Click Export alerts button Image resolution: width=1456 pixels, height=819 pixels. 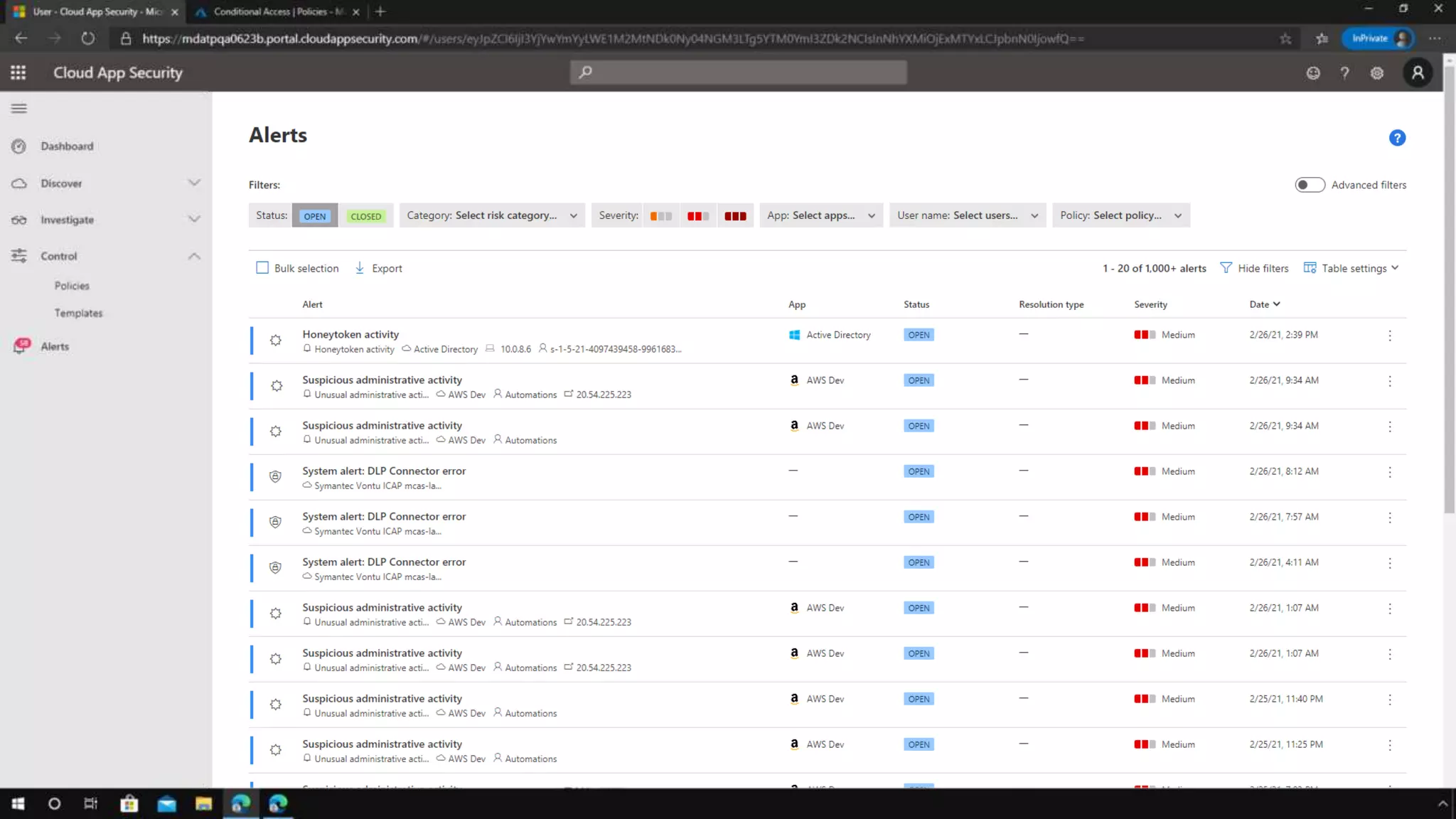pos(378,268)
